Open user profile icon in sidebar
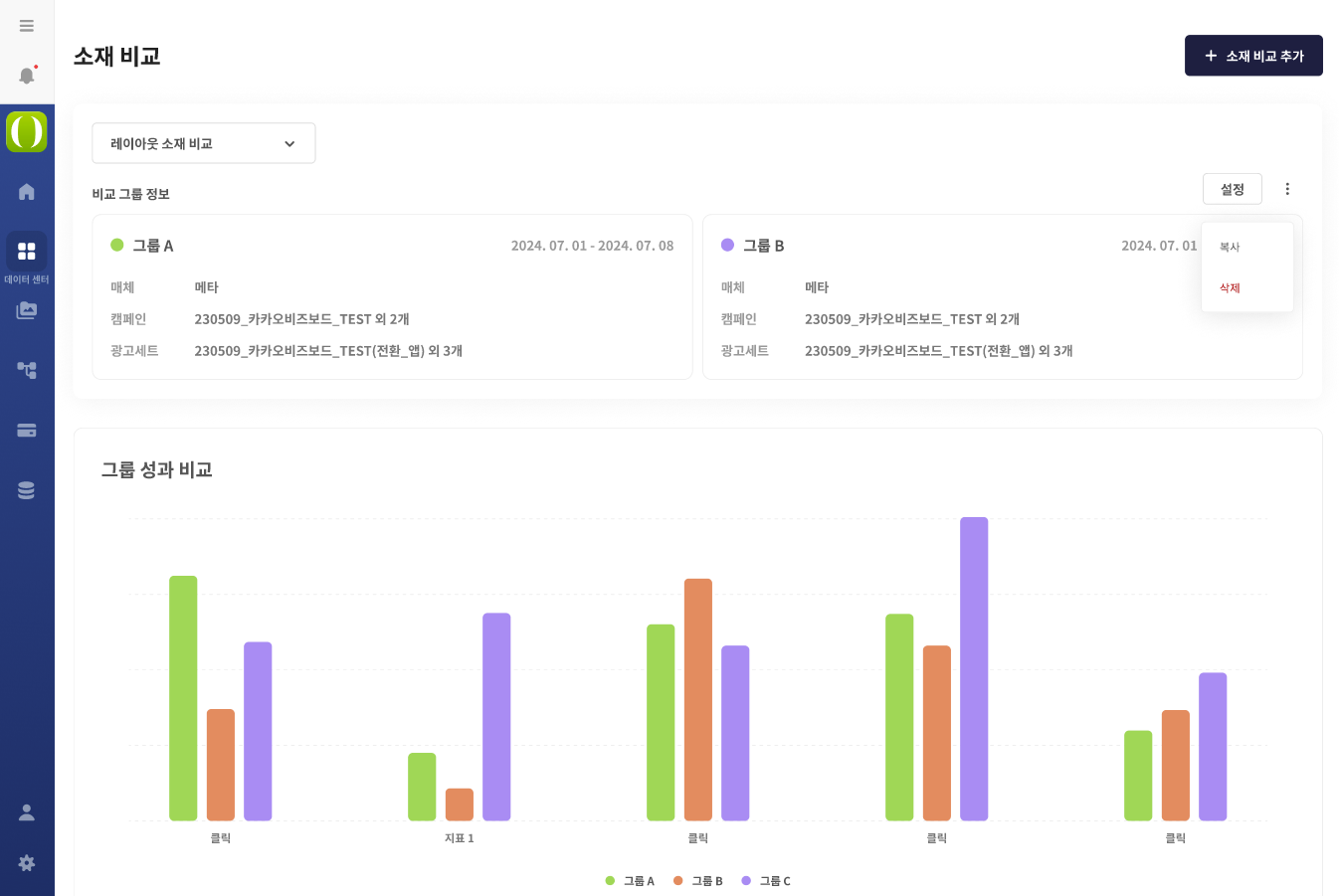Screen dimensions: 1339x896 27,812
